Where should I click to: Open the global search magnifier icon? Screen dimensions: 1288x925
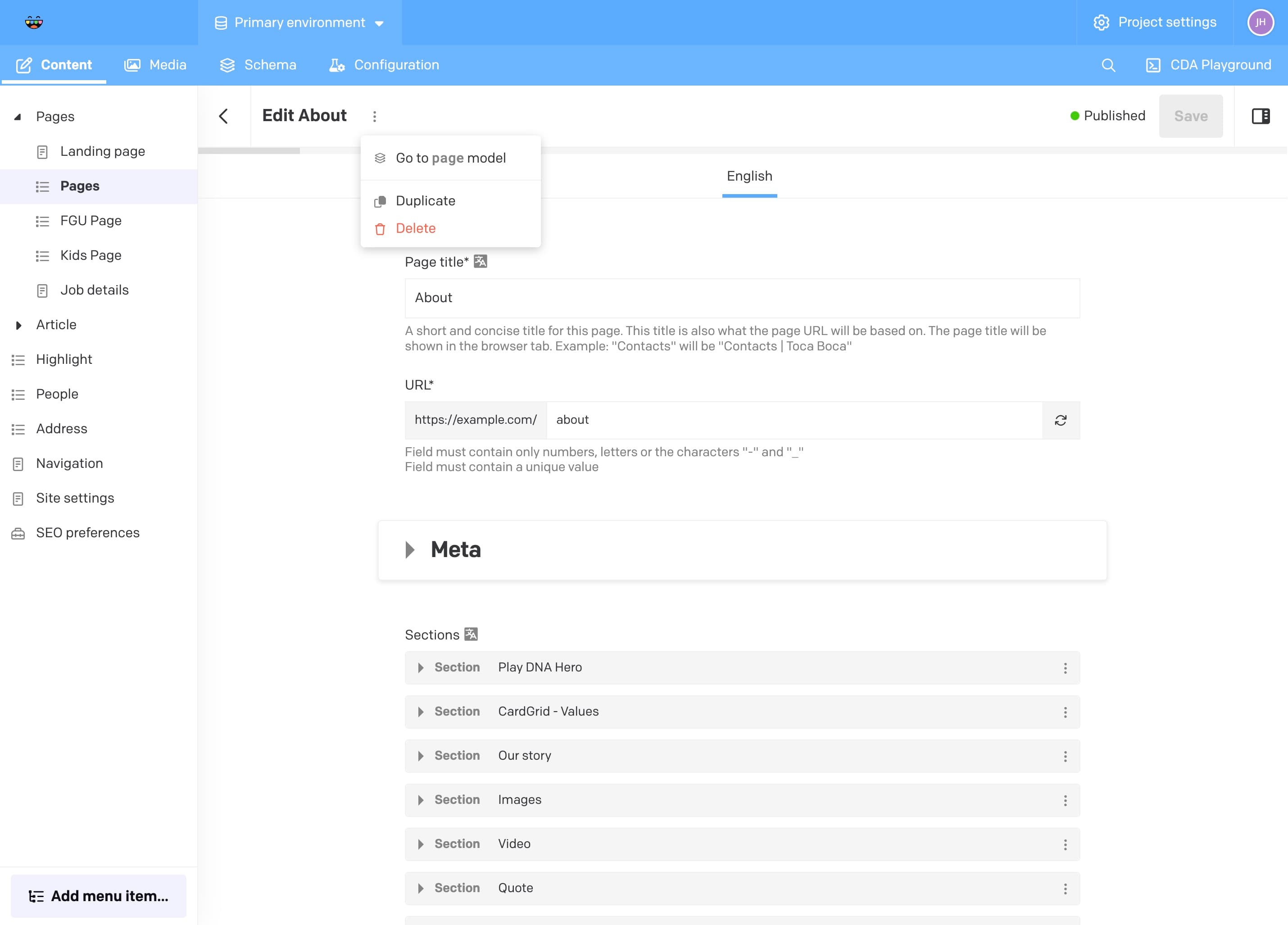pyautogui.click(x=1108, y=65)
